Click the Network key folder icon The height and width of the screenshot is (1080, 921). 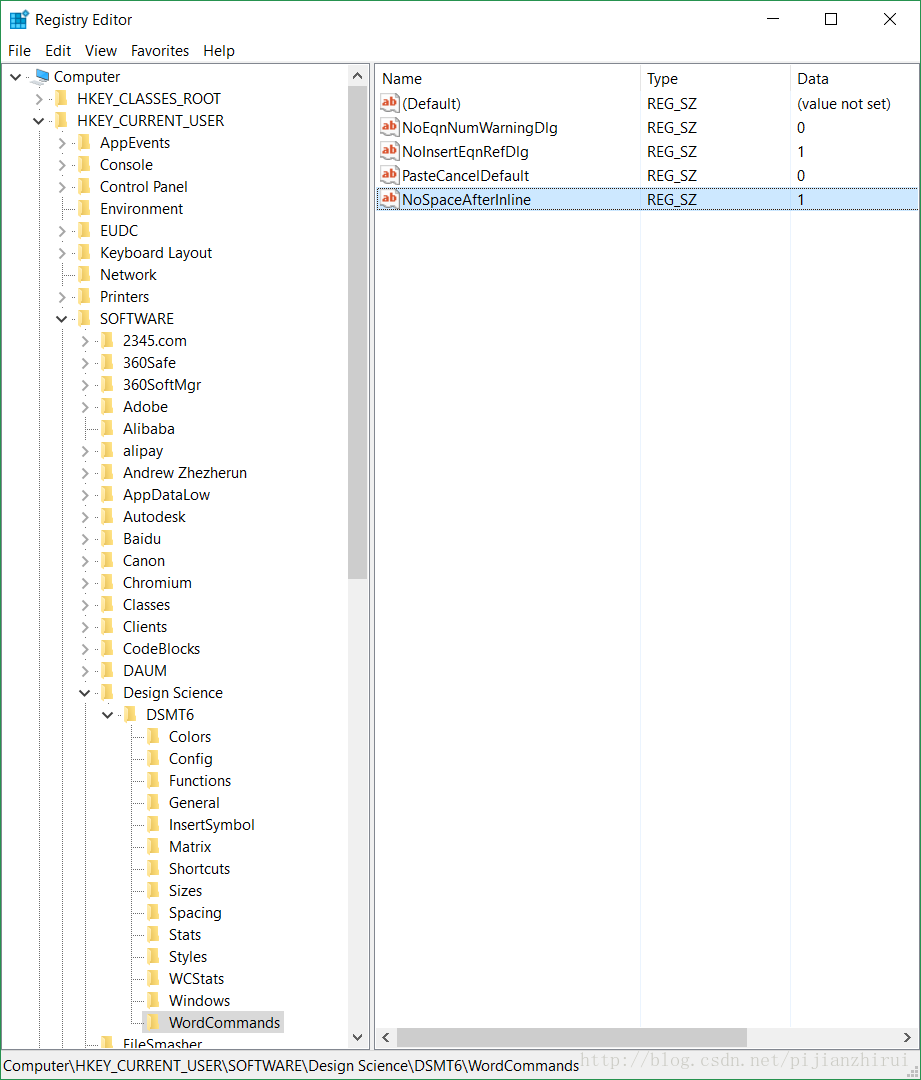(85, 274)
